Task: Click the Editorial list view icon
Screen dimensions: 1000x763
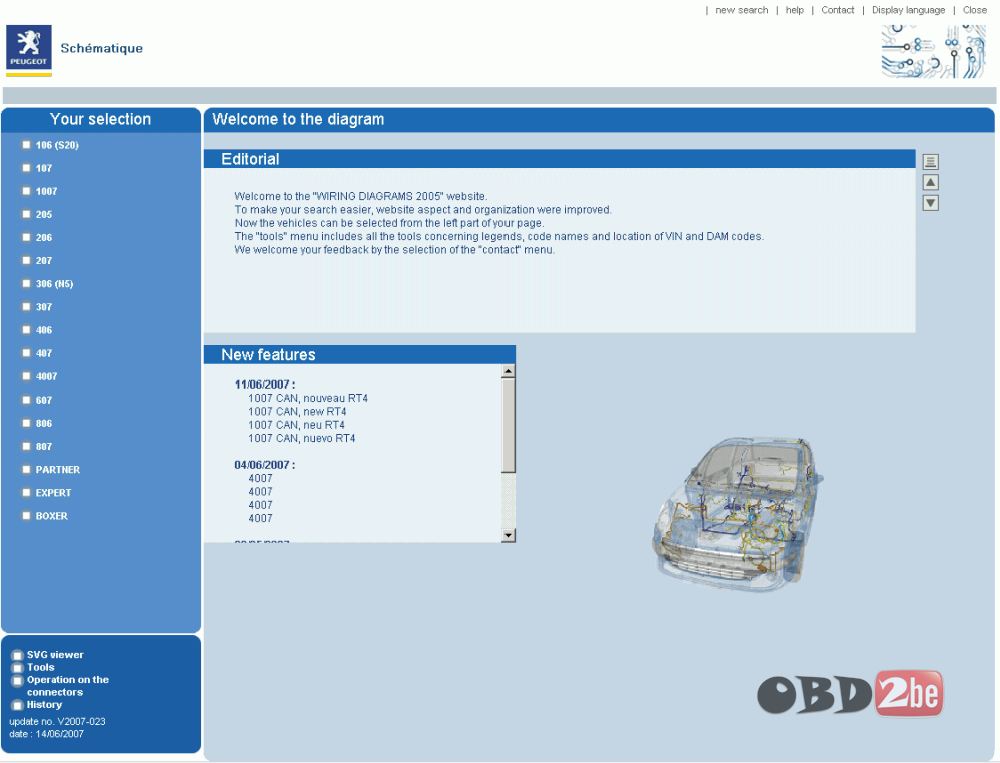Action: click(x=930, y=161)
